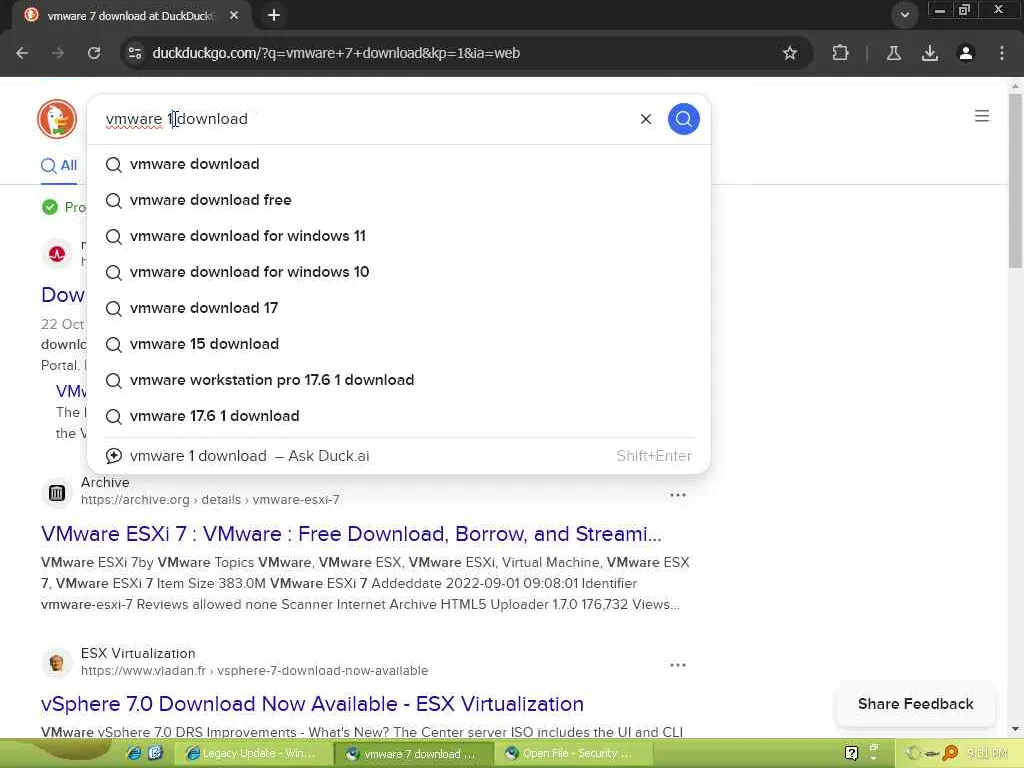This screenshot has height=768, width=1024.
Task: Select 'vmware 17.6 1 download' suggestion
Action: pyautogui.click(x=398, y=415)
